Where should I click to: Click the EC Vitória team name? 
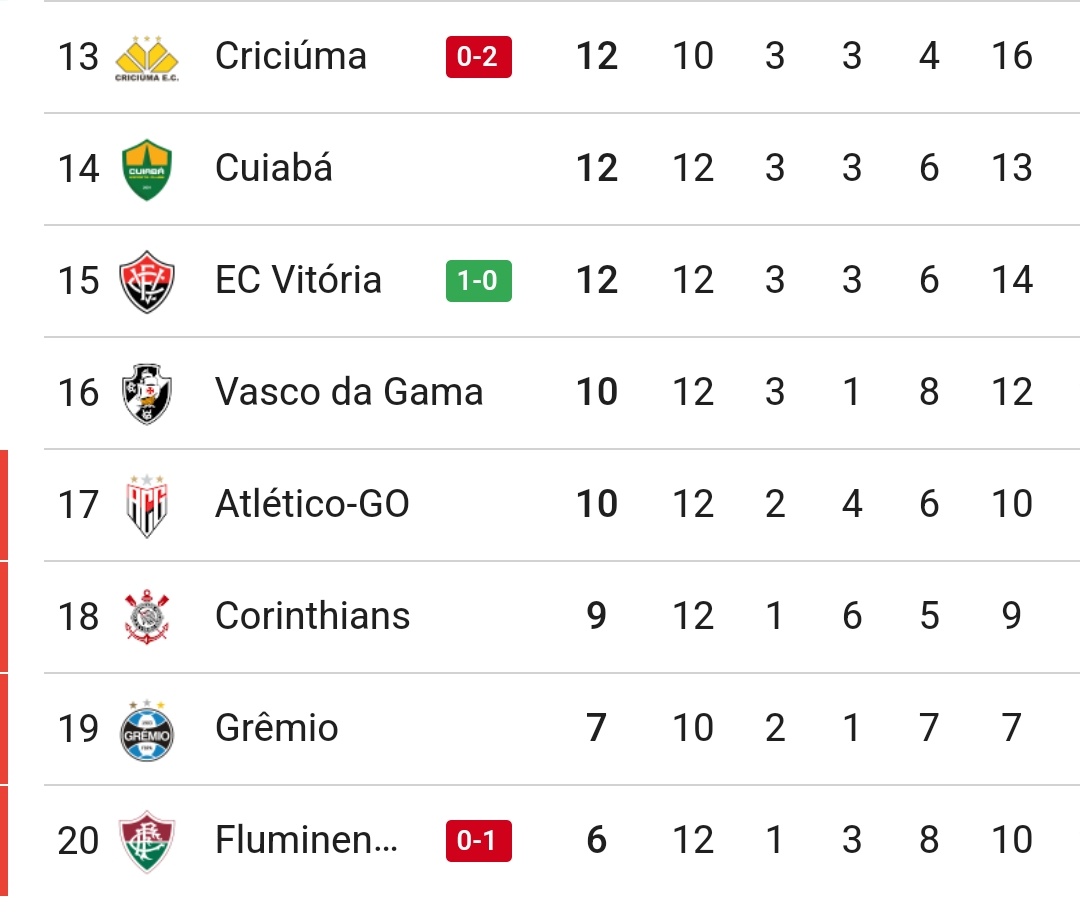point(298,280)
